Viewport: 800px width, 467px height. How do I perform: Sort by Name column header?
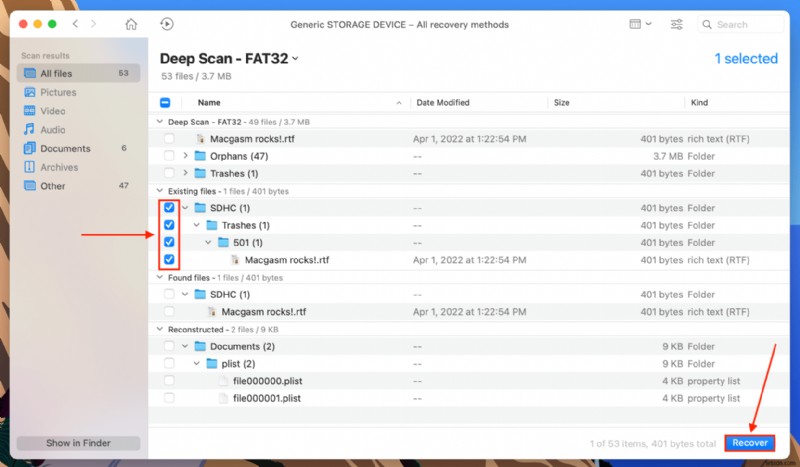point(209,103)
